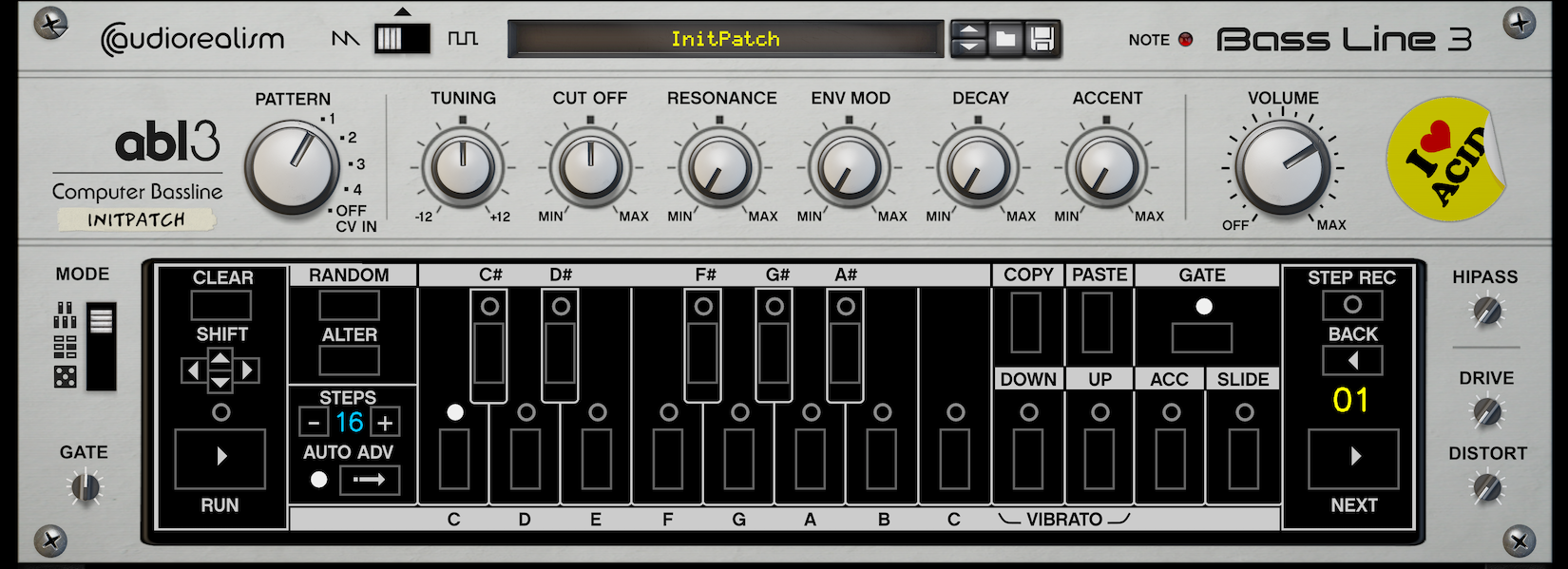Toggle the UP octave button

(1100, 459)
